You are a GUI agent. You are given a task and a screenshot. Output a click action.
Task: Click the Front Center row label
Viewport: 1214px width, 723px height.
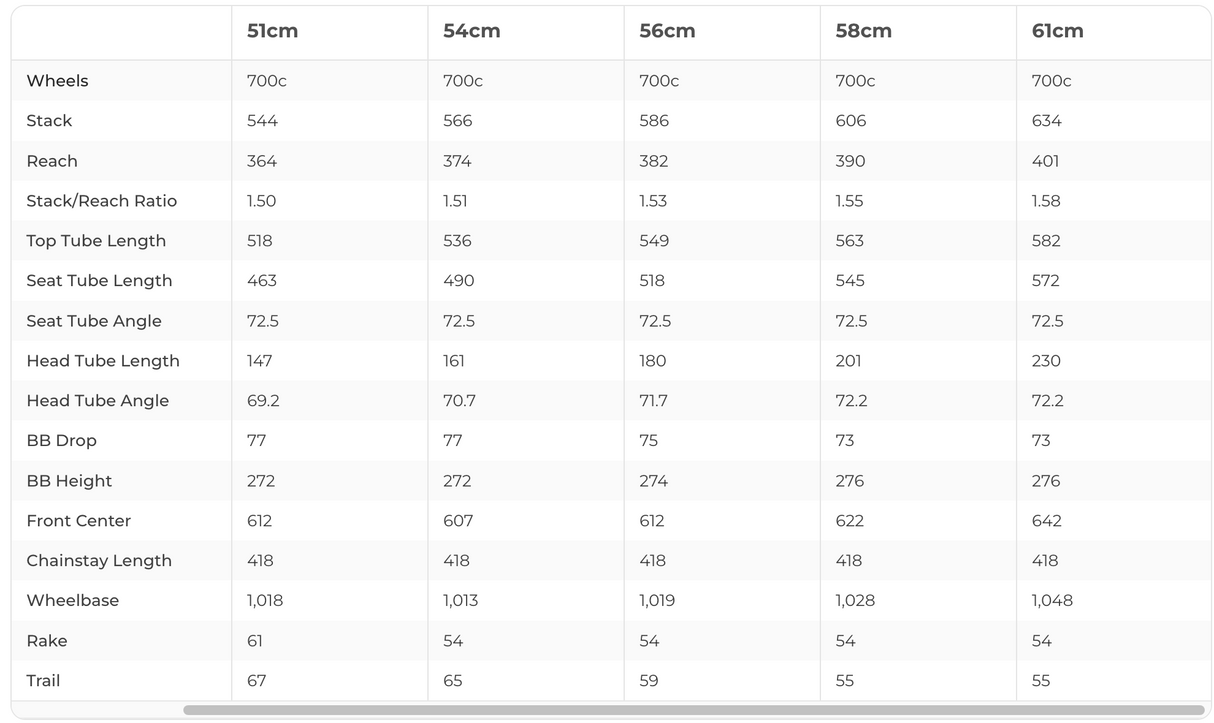click(78, 521)
